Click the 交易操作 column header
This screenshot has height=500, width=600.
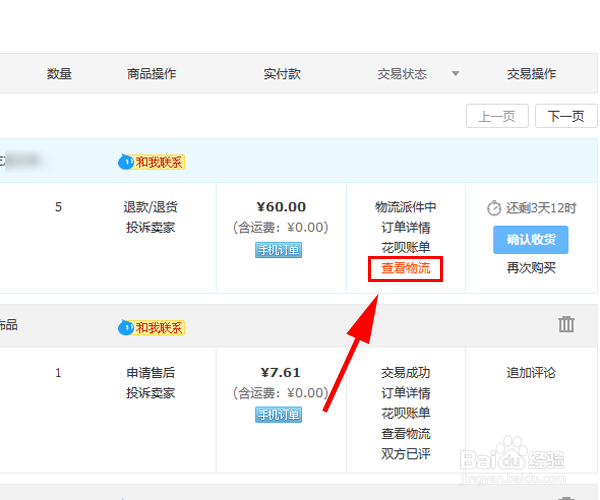(532, 74)
